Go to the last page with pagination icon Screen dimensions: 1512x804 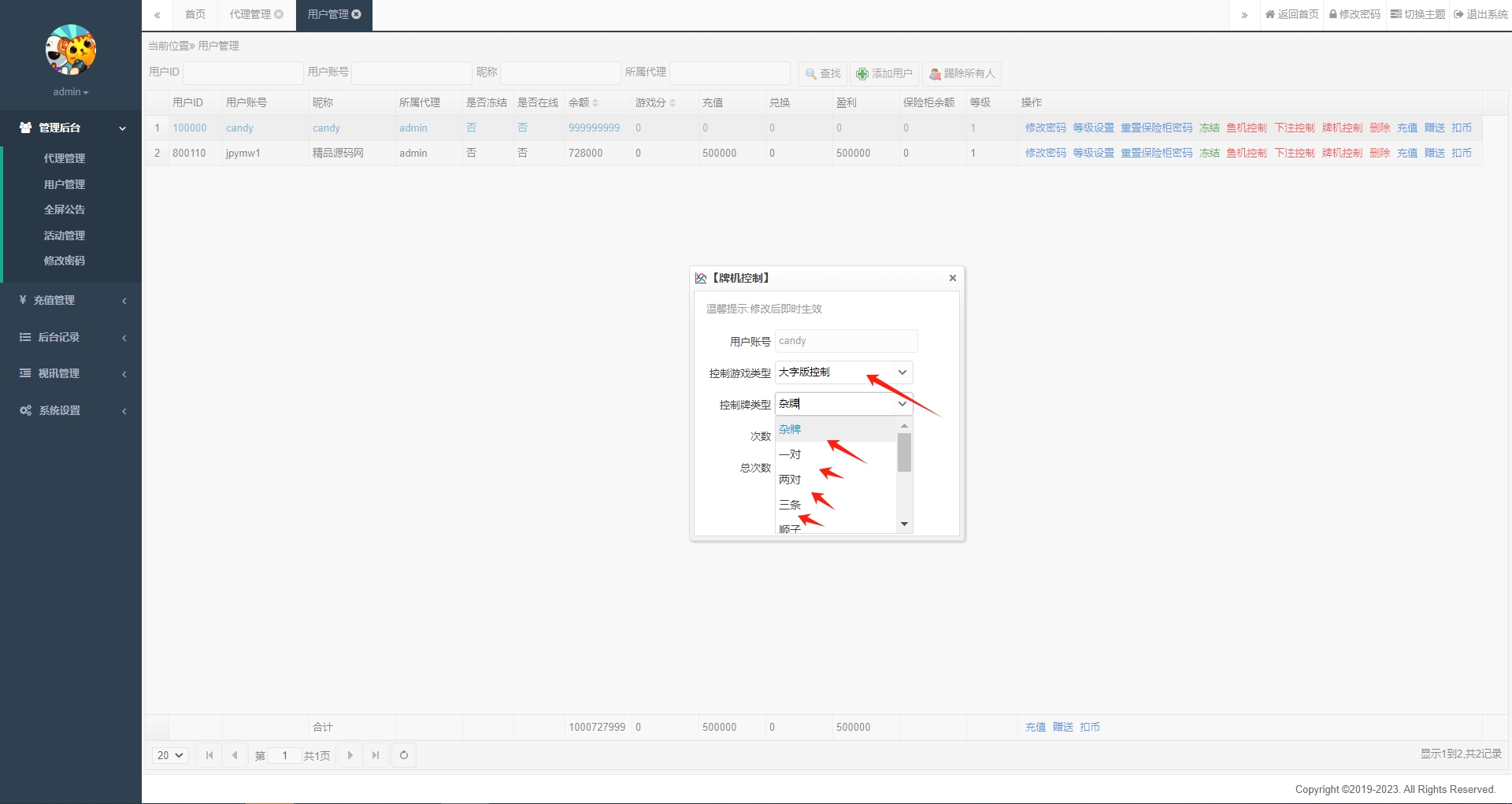376,755
